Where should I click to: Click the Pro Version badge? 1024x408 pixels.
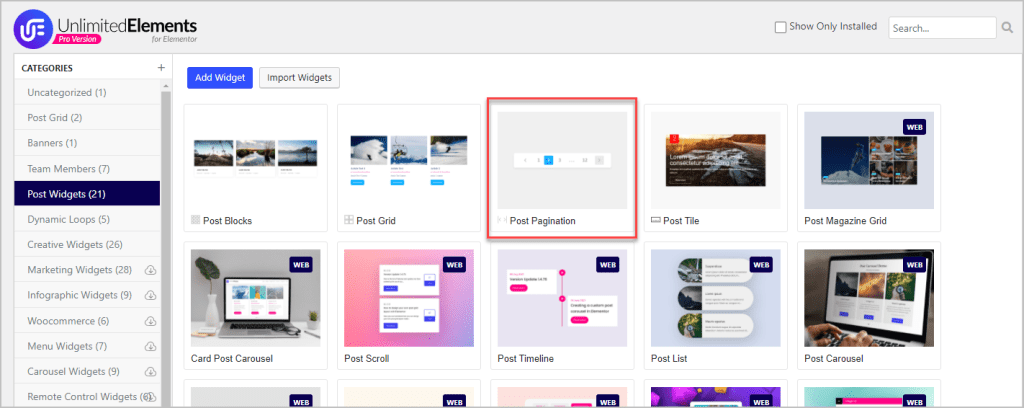pos(78,39)
